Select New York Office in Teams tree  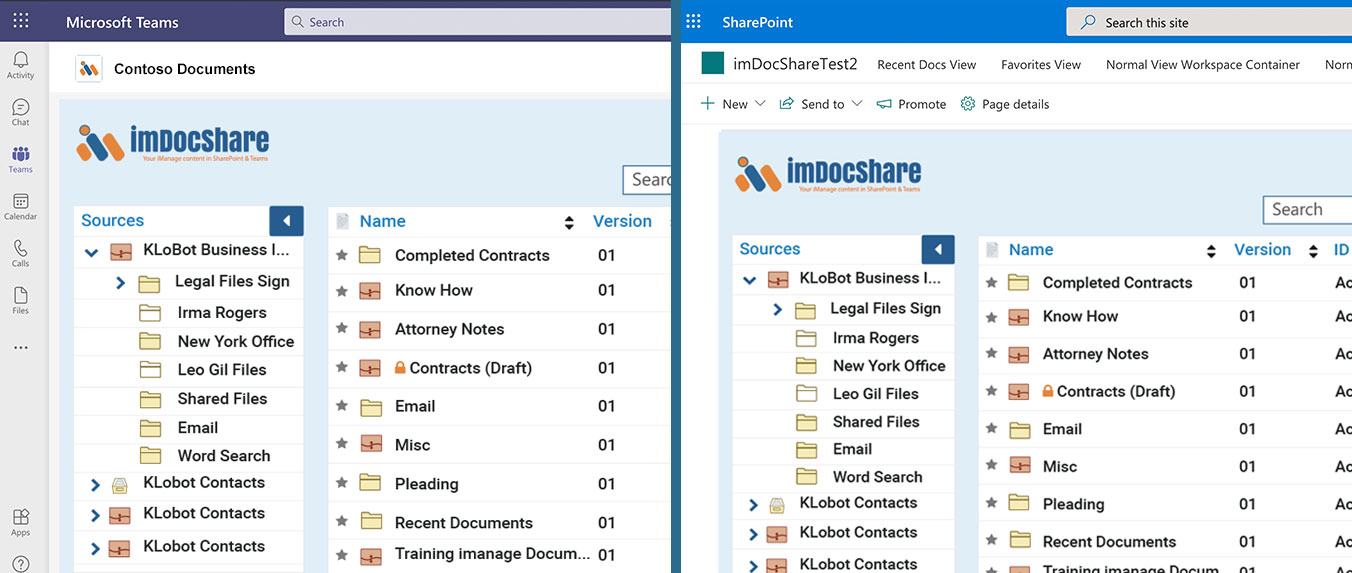point(236,341)
